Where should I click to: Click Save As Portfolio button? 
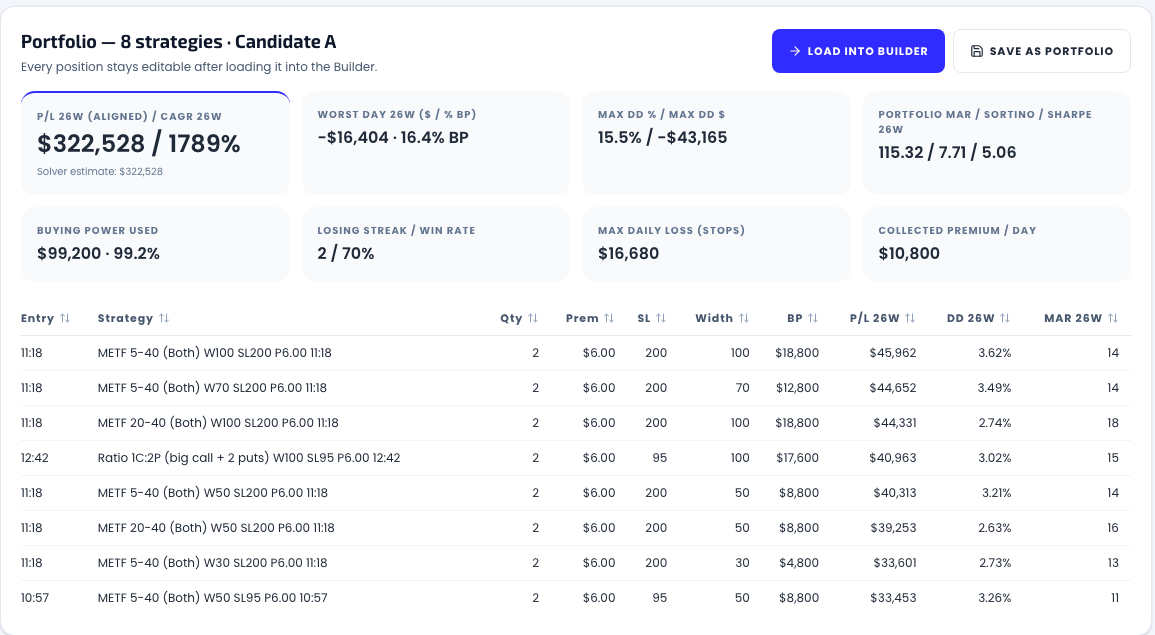1042,51
